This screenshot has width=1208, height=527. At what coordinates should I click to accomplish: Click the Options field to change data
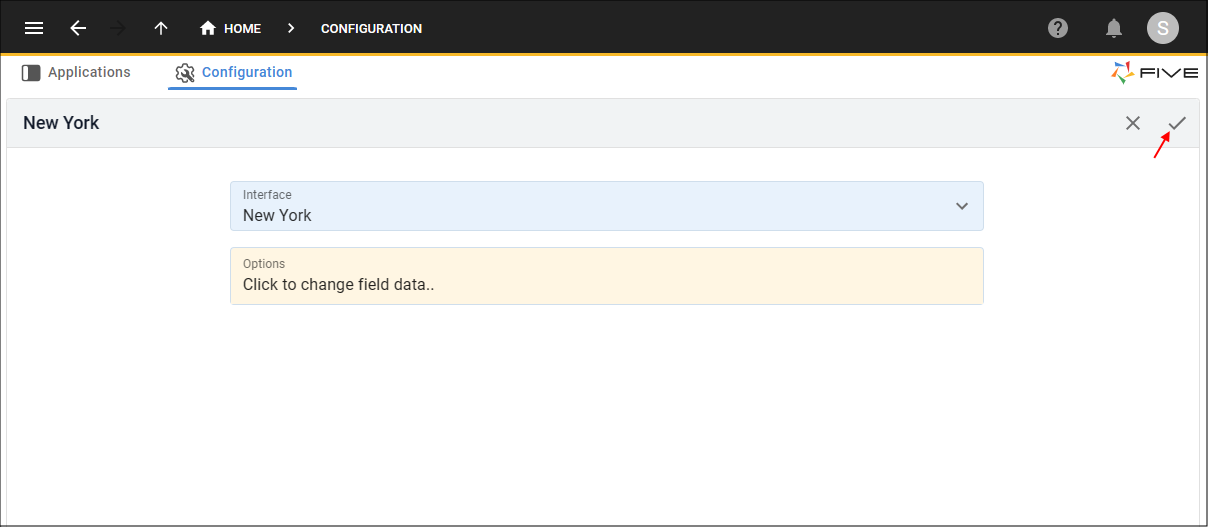coord(607,276)
